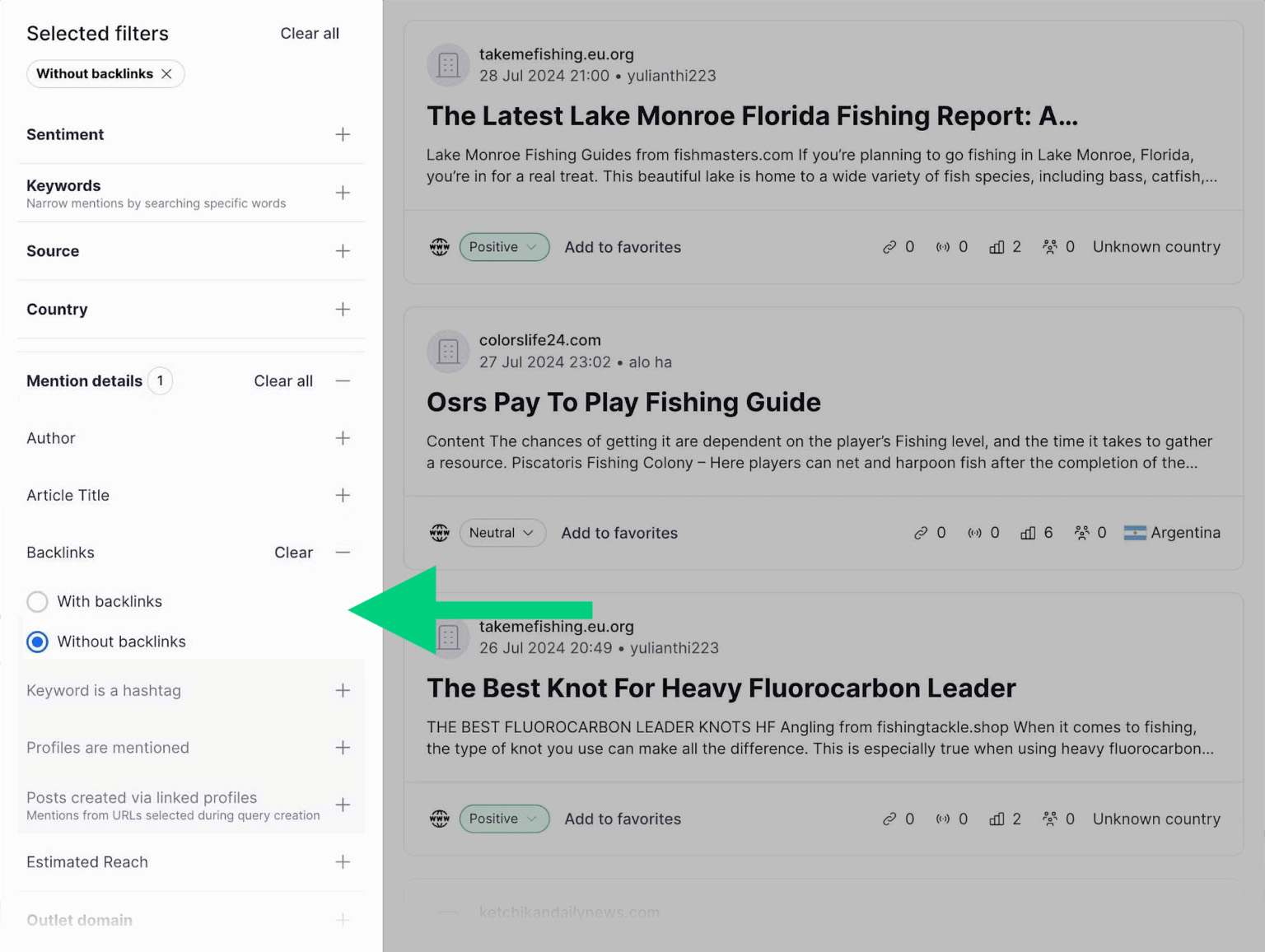Viewport: 1265px width, 952px height.
Task: Click web source icon on Osrs mention
Action: 440,533
